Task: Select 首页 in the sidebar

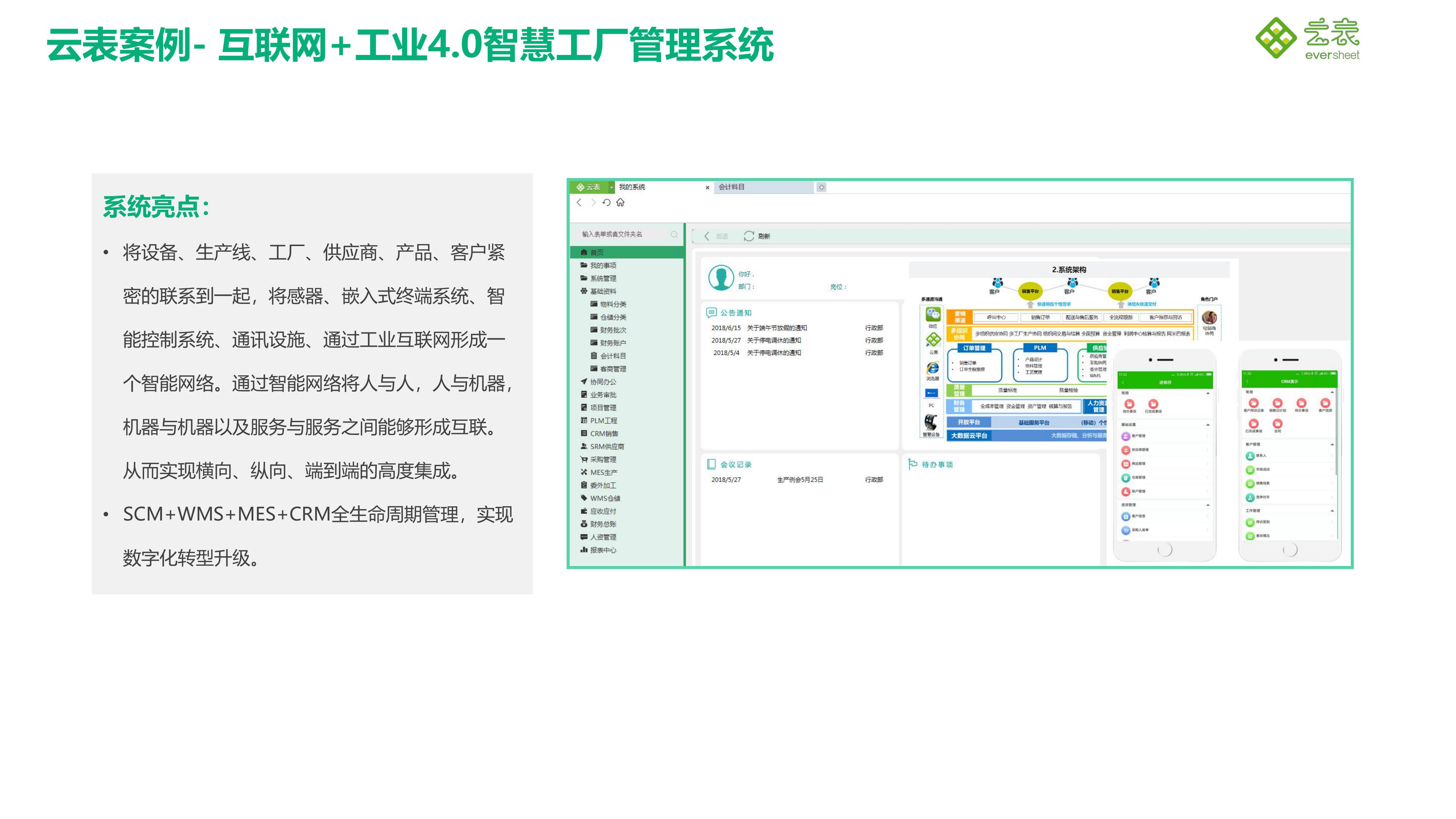Action: click(x=628, y=252)
